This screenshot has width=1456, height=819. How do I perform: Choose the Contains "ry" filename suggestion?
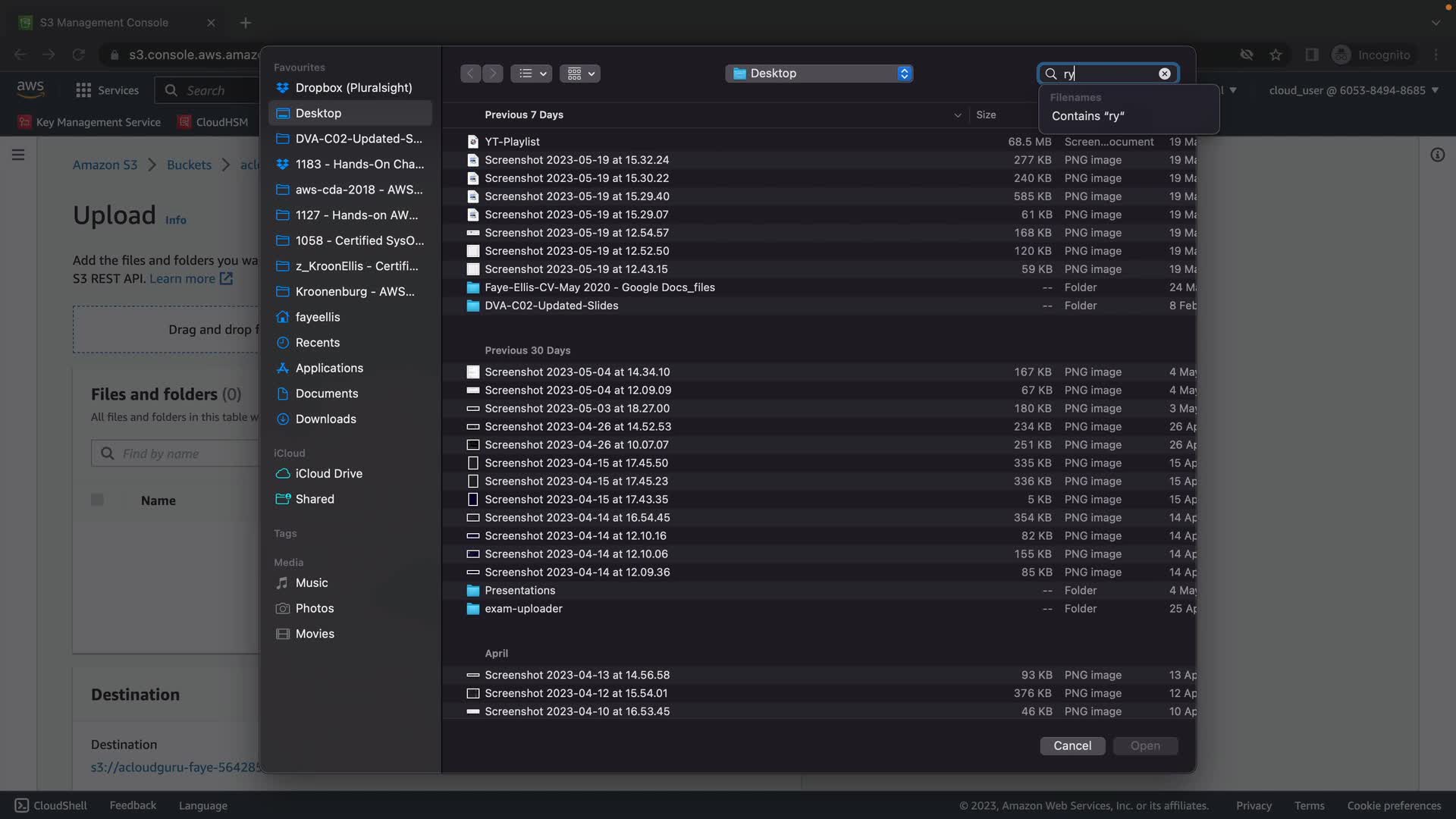(x=1087, y=116)
